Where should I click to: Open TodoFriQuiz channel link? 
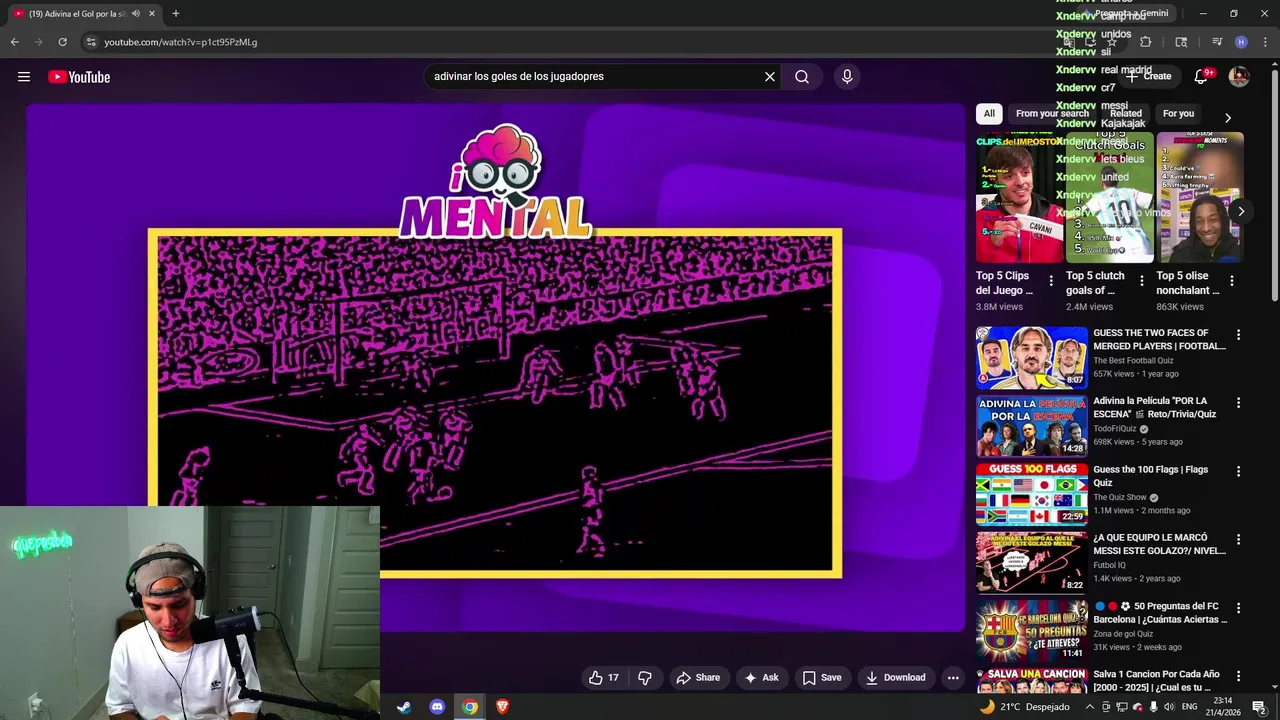(x=1114, y=428)
